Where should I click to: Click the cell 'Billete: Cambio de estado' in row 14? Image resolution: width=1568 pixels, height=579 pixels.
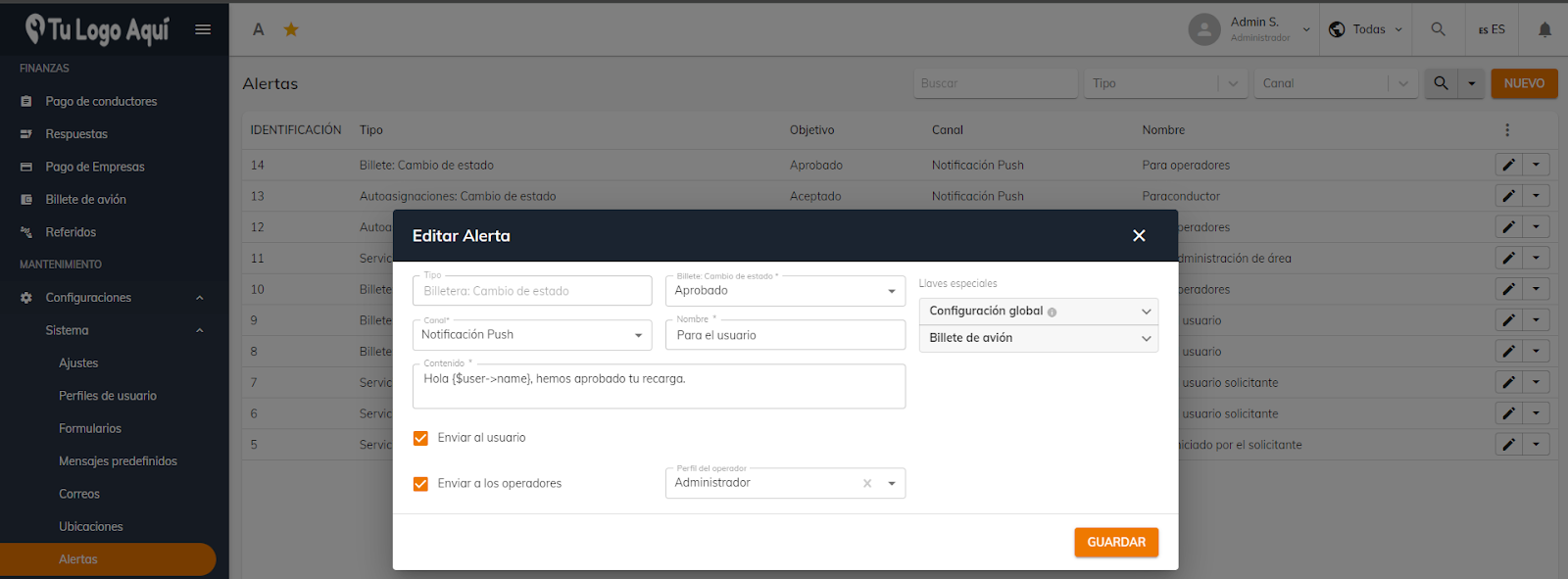click(x=426, y=166)
